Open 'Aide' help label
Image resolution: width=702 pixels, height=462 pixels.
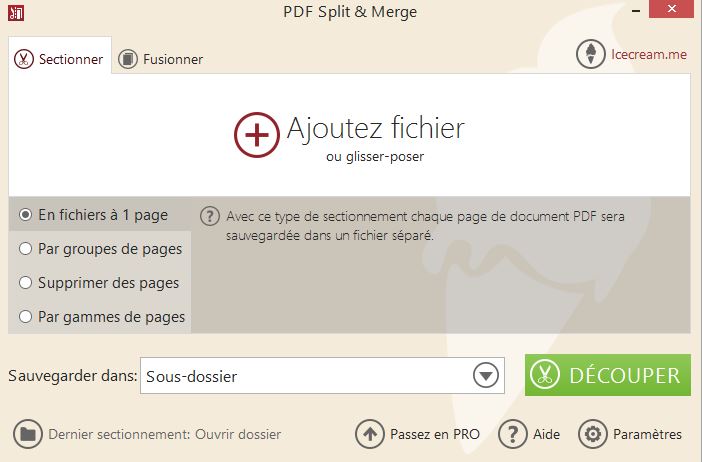pos(546,434)
